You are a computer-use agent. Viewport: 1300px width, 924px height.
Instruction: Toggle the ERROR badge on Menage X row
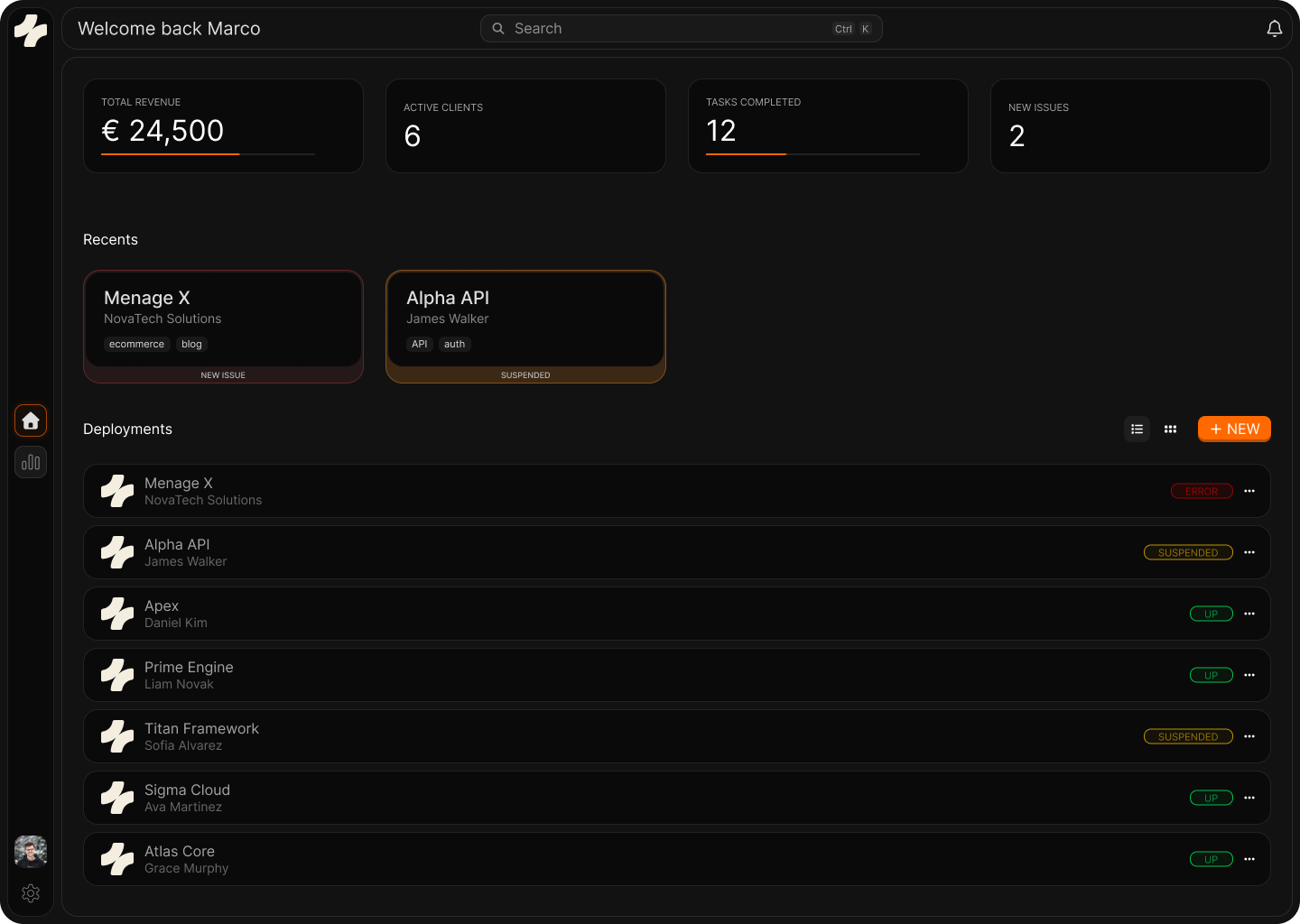[1202, 491]
